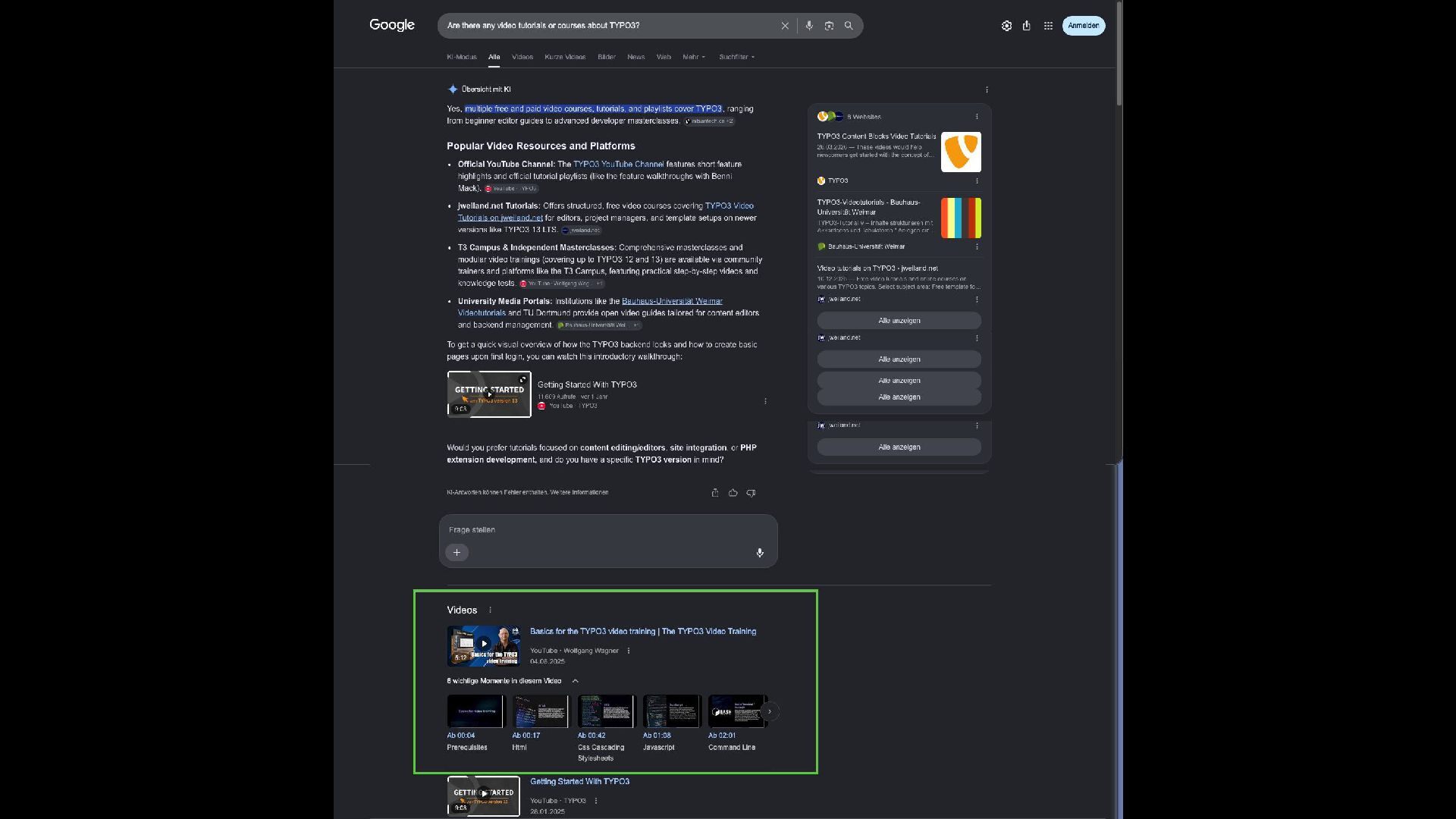Open Basics for the TYPO3 video training link
The width and height of the screenshot is (1456, 819).
[643, 632]
